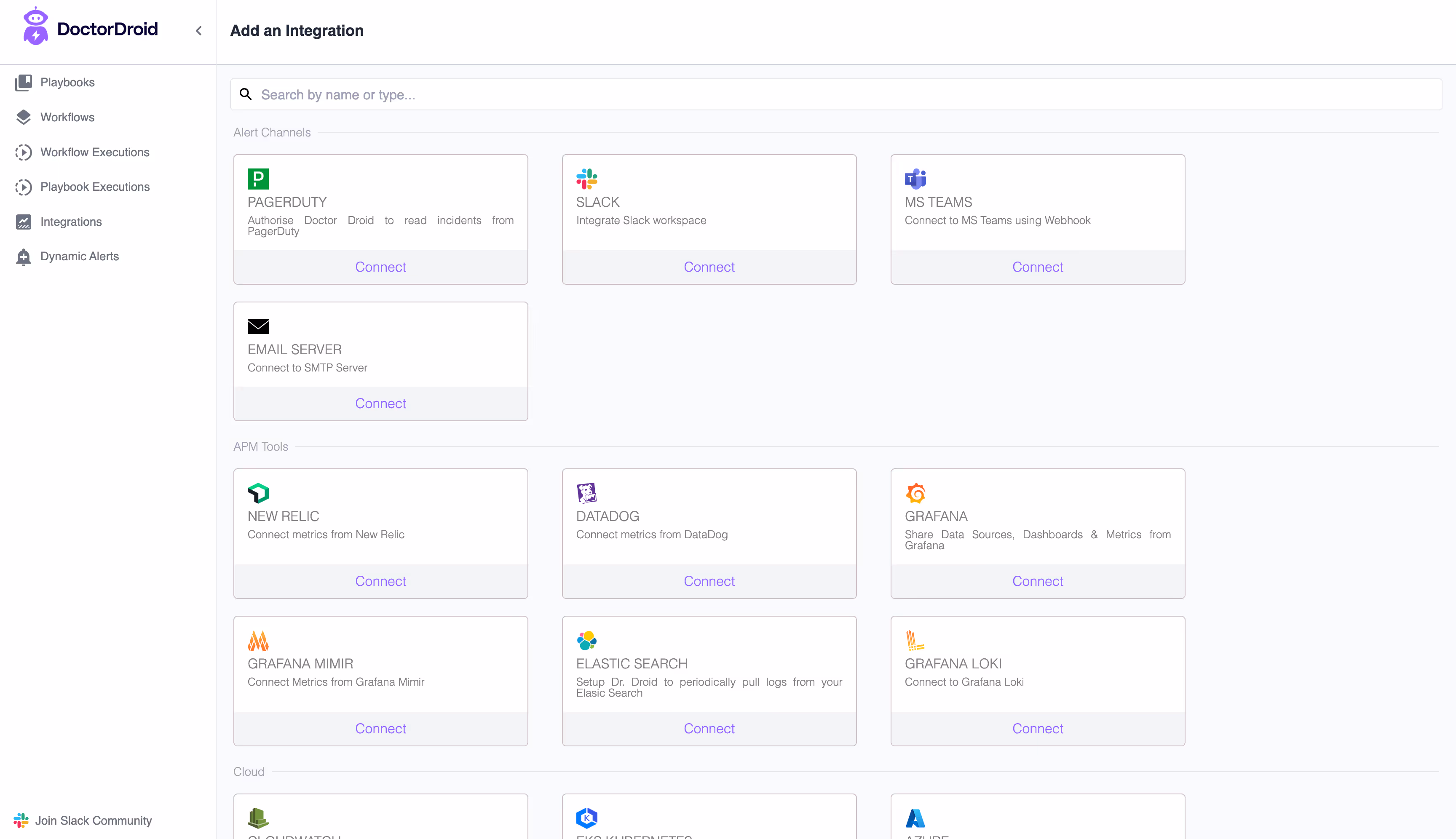
Task: Connect the Grafana integration
Action: coord(1038,581)
